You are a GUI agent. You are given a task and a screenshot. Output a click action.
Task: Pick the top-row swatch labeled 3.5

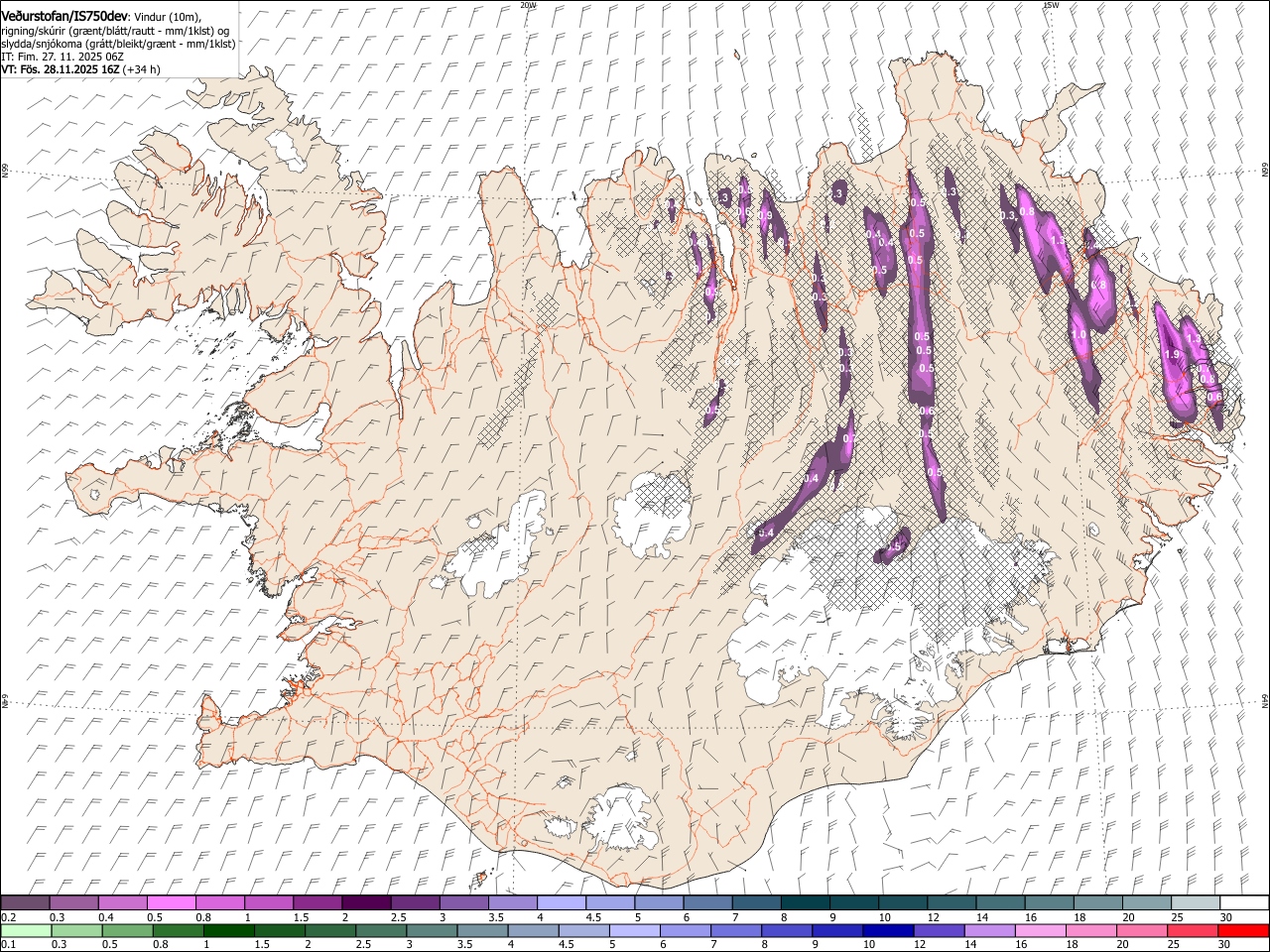coord(513,903)
